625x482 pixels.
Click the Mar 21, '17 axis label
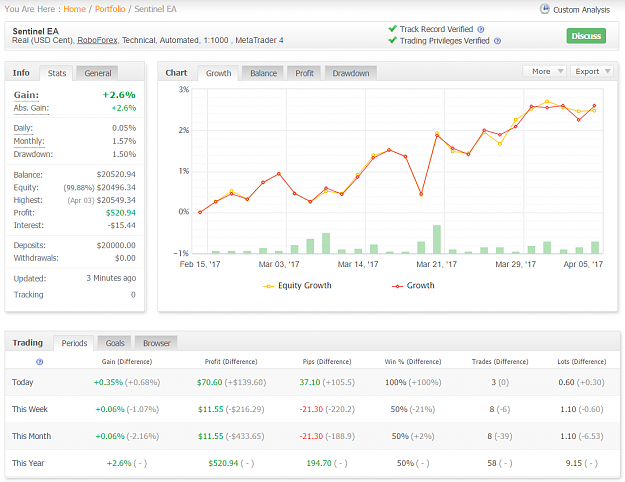point(436,264)
